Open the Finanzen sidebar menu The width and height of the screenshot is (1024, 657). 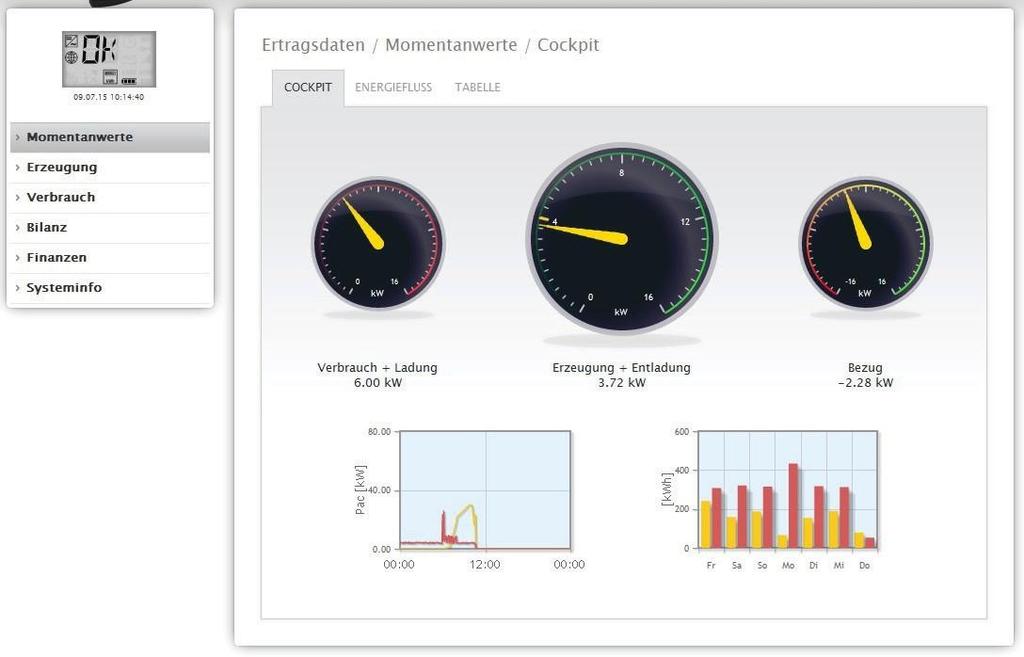(x=110, y=257)
